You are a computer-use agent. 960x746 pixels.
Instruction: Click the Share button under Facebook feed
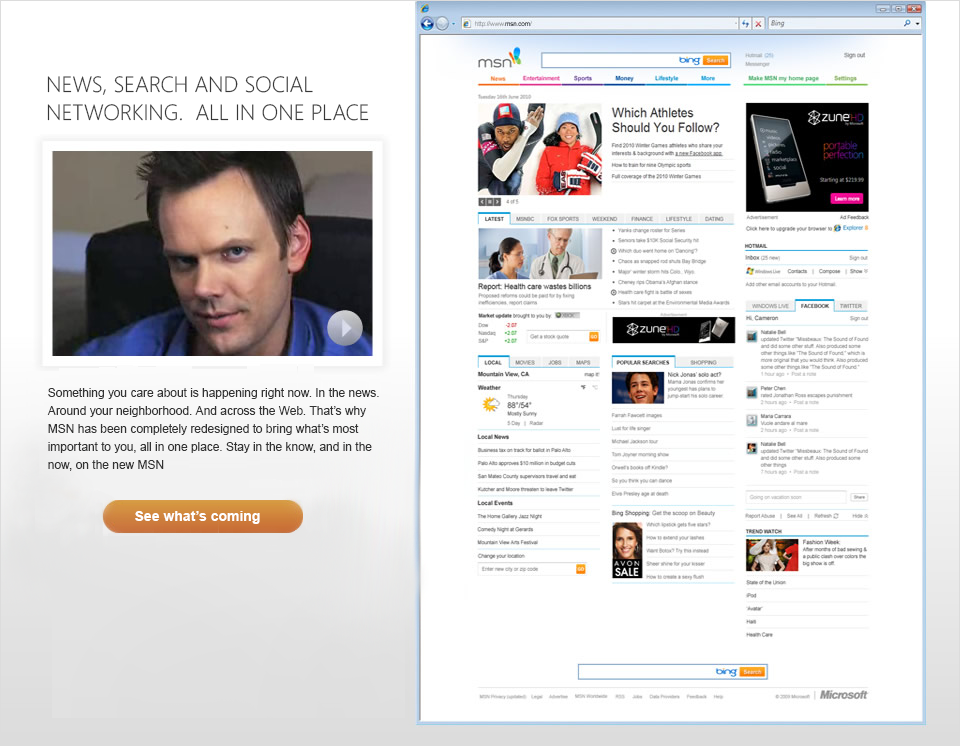(x=859, y=497)
